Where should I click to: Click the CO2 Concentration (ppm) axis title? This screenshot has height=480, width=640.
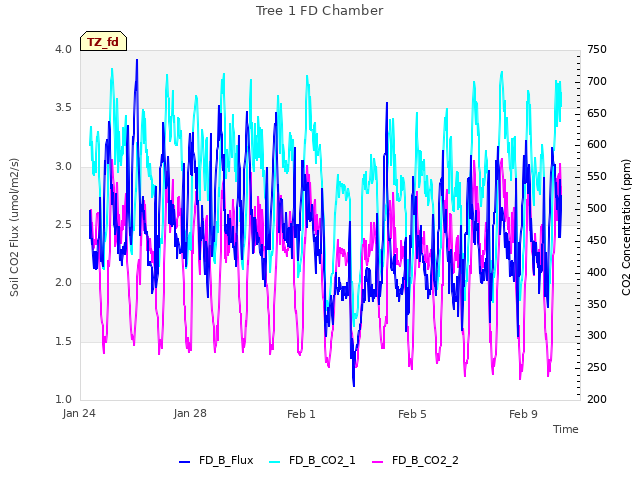[x=626, y=227]
